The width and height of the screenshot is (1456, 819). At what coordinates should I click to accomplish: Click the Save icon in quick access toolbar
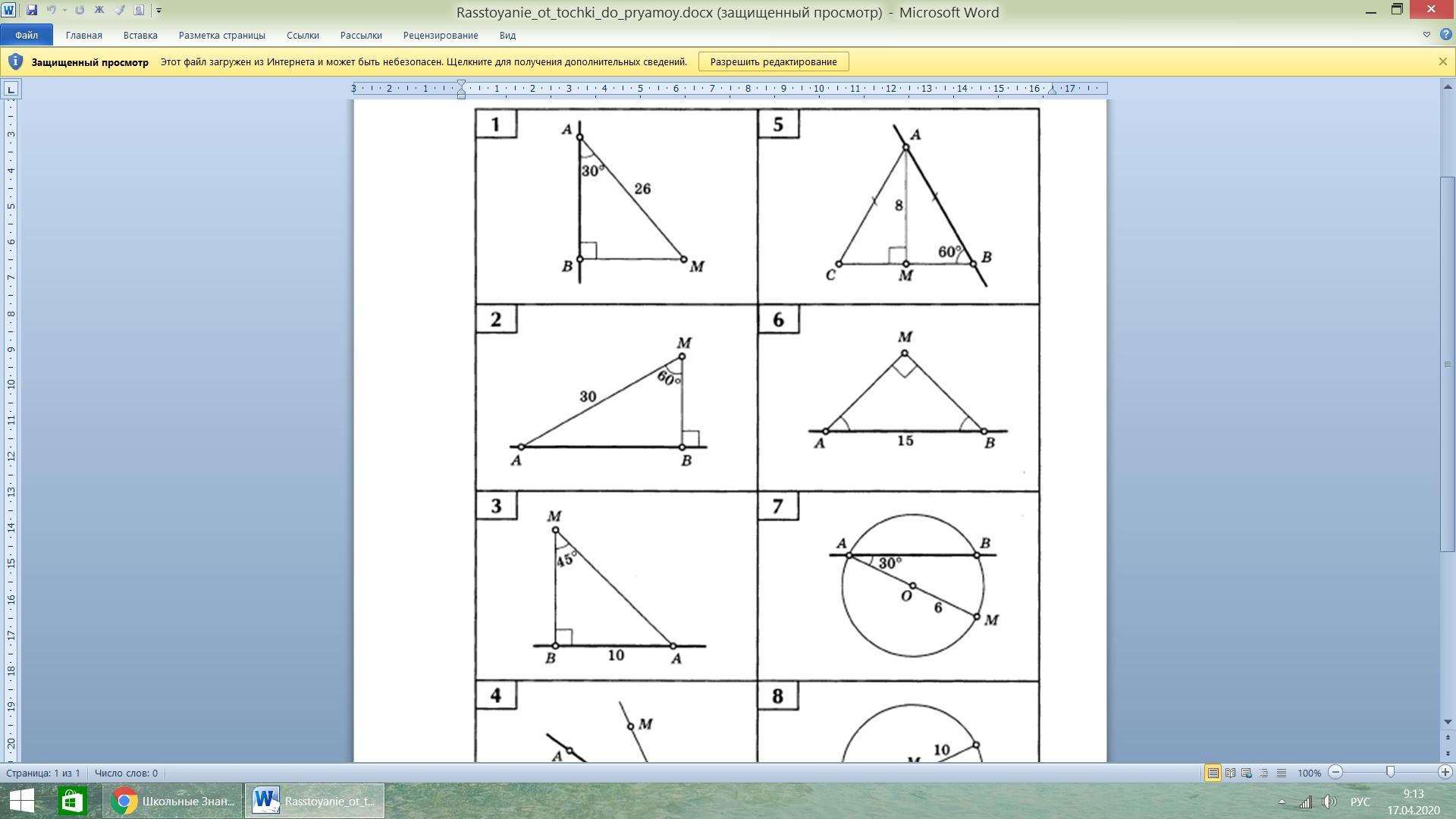click(x=31, y=10)
